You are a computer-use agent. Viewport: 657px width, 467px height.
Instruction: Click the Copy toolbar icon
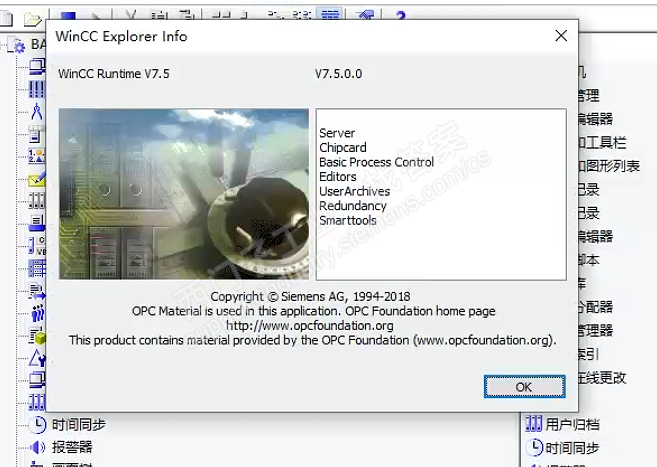[x=159, y=15]
